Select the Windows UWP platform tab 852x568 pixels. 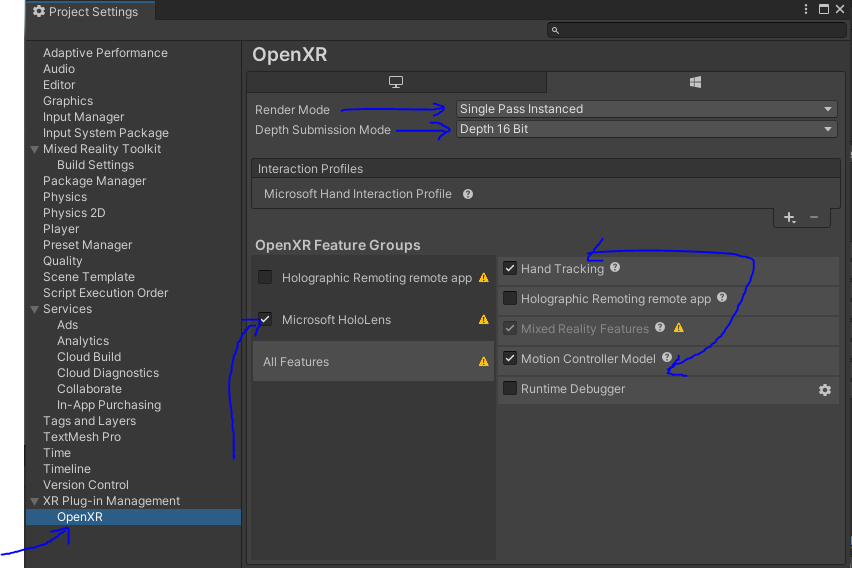[695, 82]
